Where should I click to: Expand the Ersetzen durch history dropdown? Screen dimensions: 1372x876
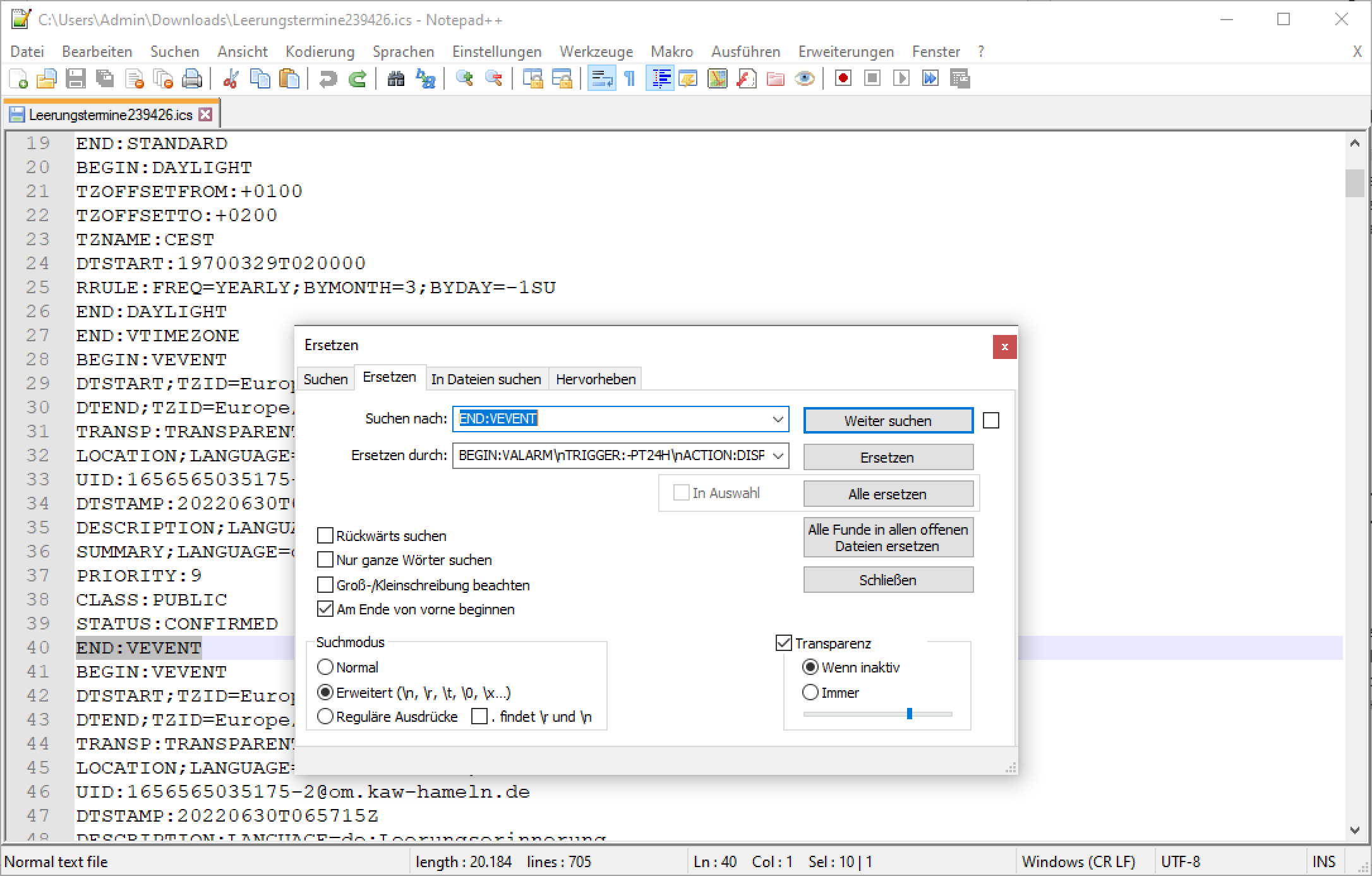778,456
